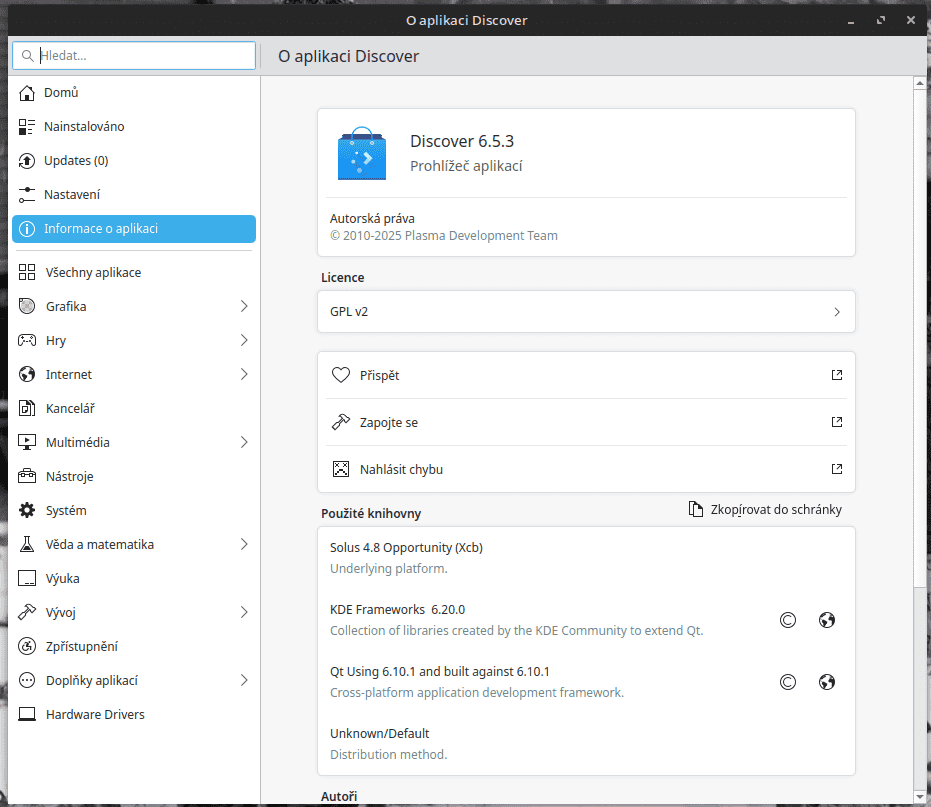Select Všechny aplikace category
Image resolution: width=931 pixels, height=807 pixels.
pos(134,272)
